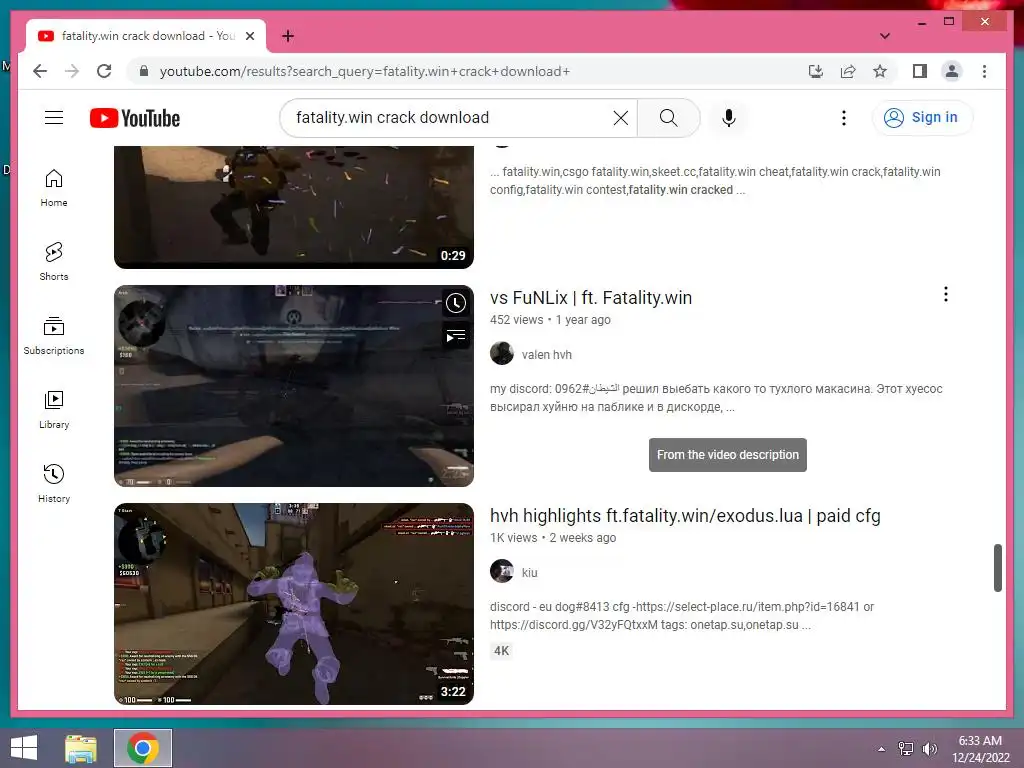Image resolution: width=1024 pixels, height=768 pixels.
Task: Open File Explorer from the taskbar
Action: coord(81,748)
